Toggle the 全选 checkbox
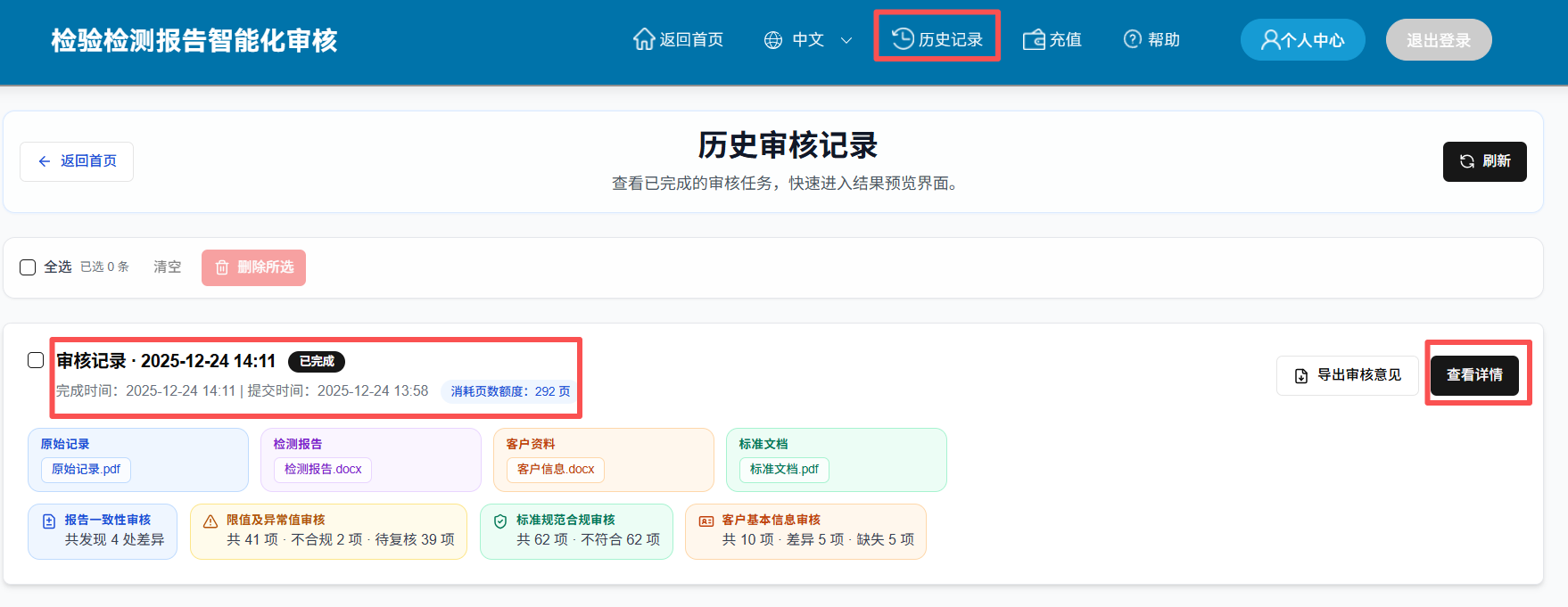 click(28, 267)
